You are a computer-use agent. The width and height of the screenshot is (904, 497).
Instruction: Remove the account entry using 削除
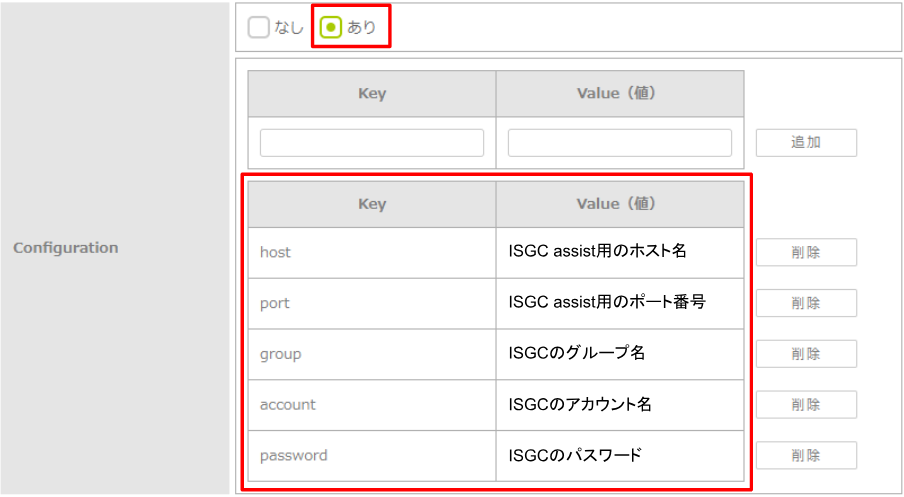point(806,405)
